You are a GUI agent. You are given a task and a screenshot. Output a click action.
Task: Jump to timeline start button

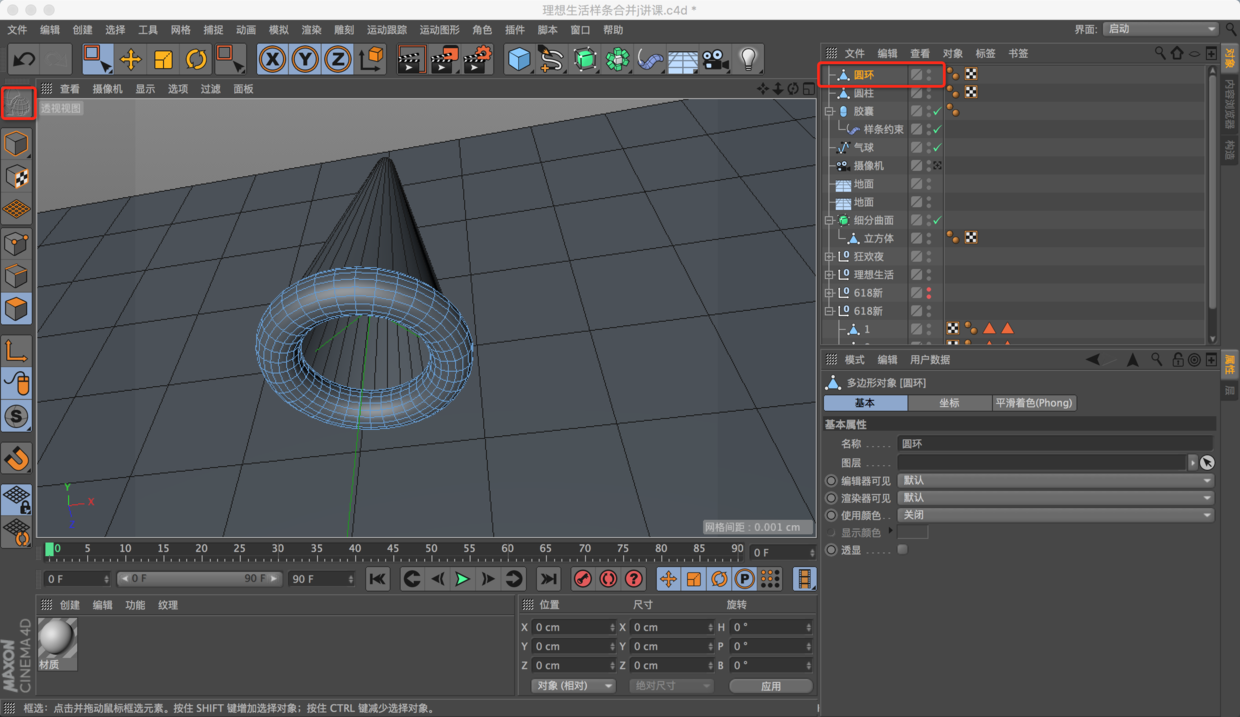point(377,579)
